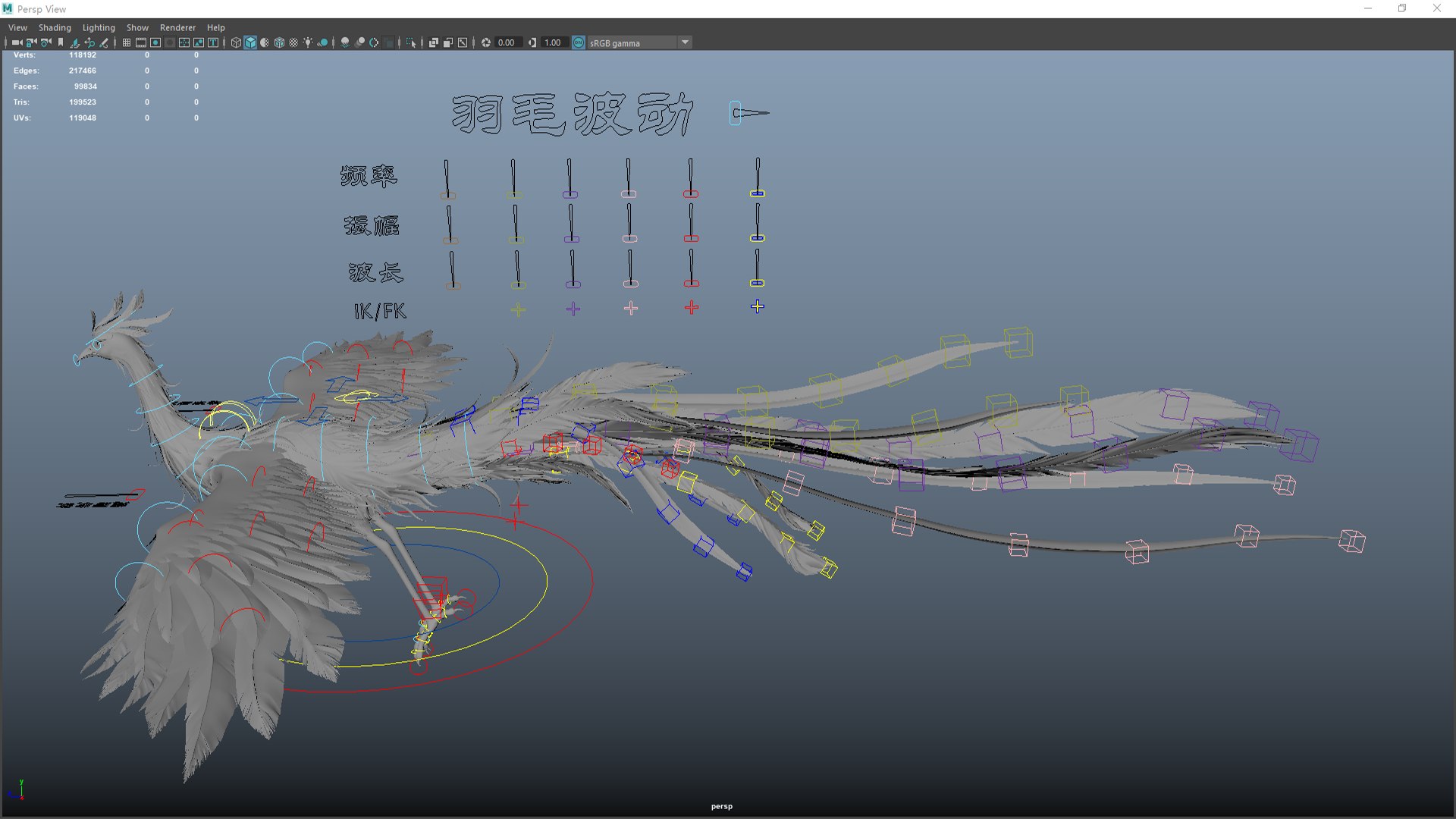Screen dimensions: 1456x819
Task: Toggle X-Ray display mode
Action: [433, 42]
